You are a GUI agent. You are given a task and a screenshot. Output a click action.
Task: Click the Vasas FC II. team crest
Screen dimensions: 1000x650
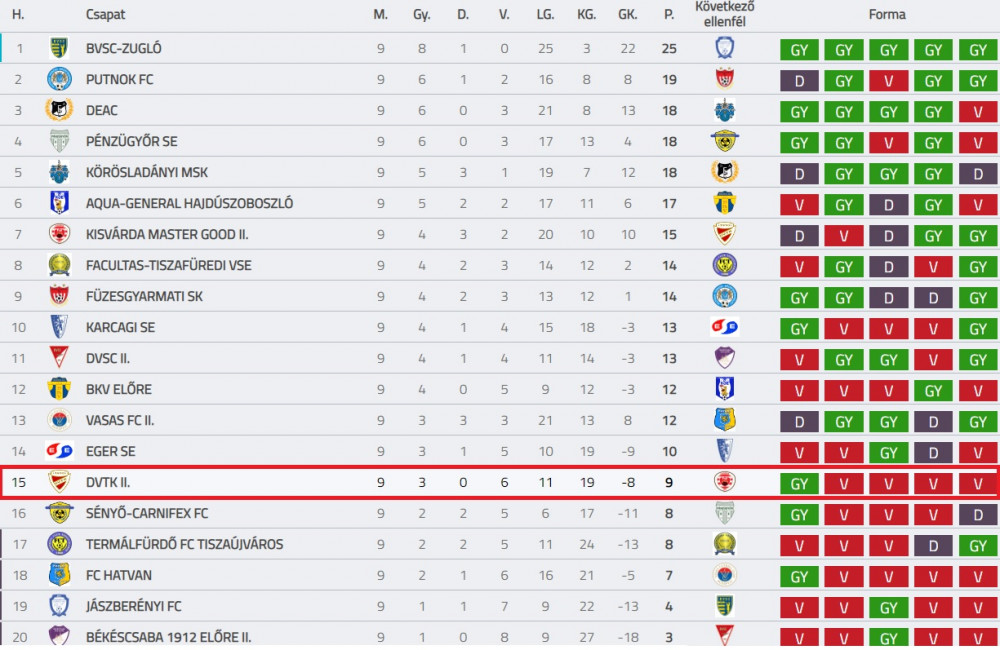tap(59, 420)
